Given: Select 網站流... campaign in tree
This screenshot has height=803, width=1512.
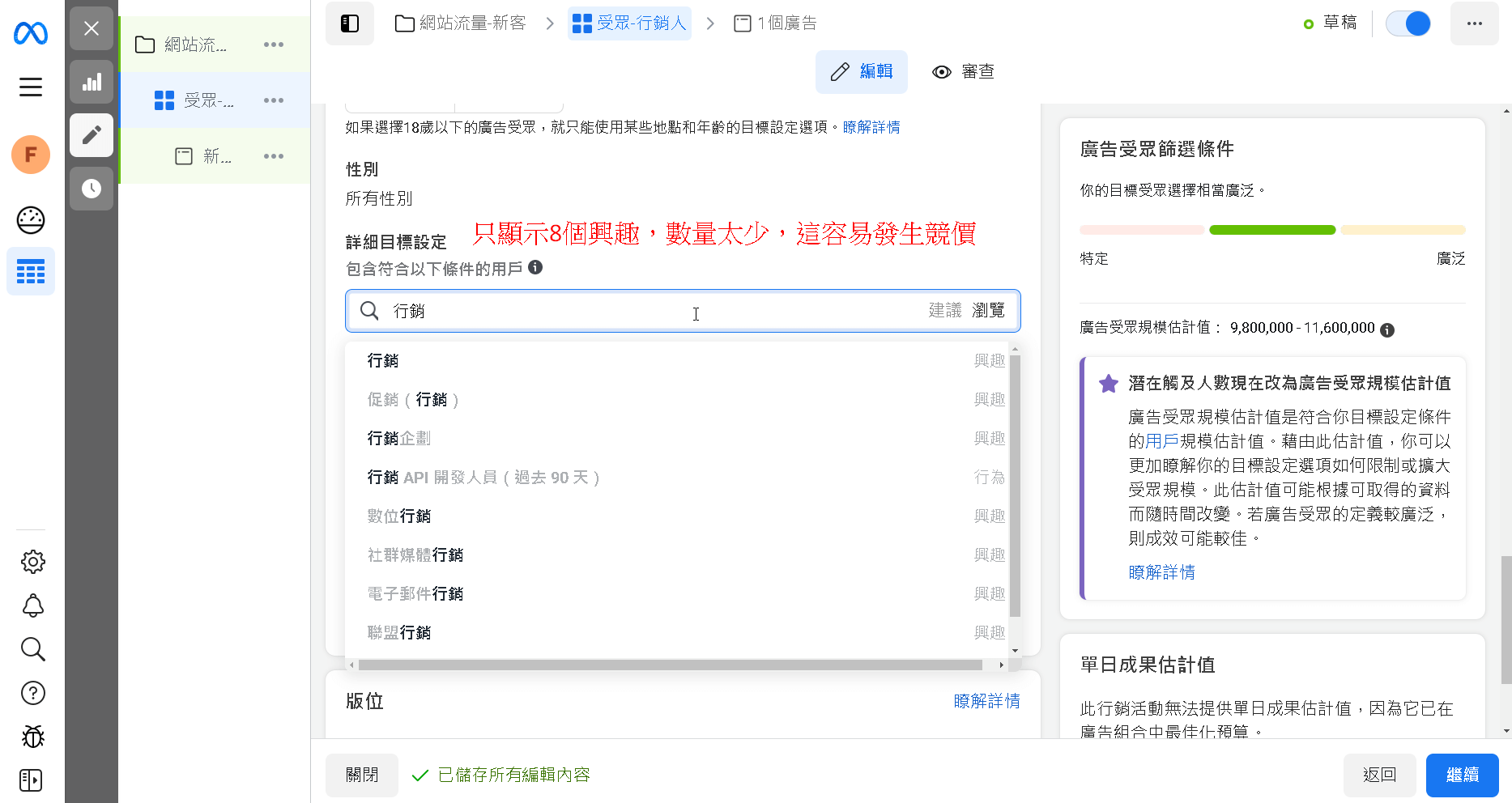Looking at the screenshot, I should pos(194,45).
